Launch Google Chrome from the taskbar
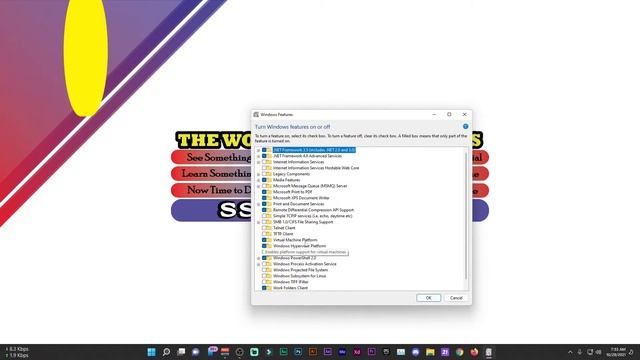 pyautogui.click(x=460, y=352)
